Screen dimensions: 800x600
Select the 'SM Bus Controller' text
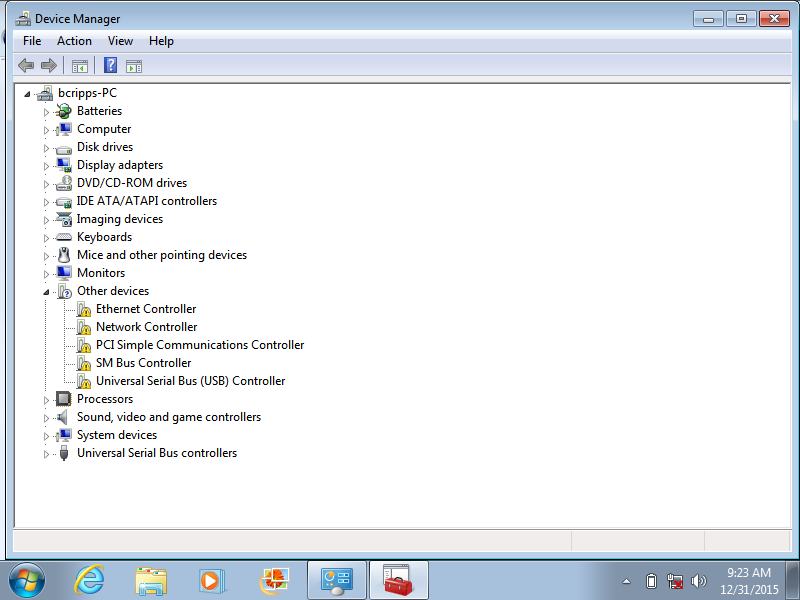tap(143, 363)
